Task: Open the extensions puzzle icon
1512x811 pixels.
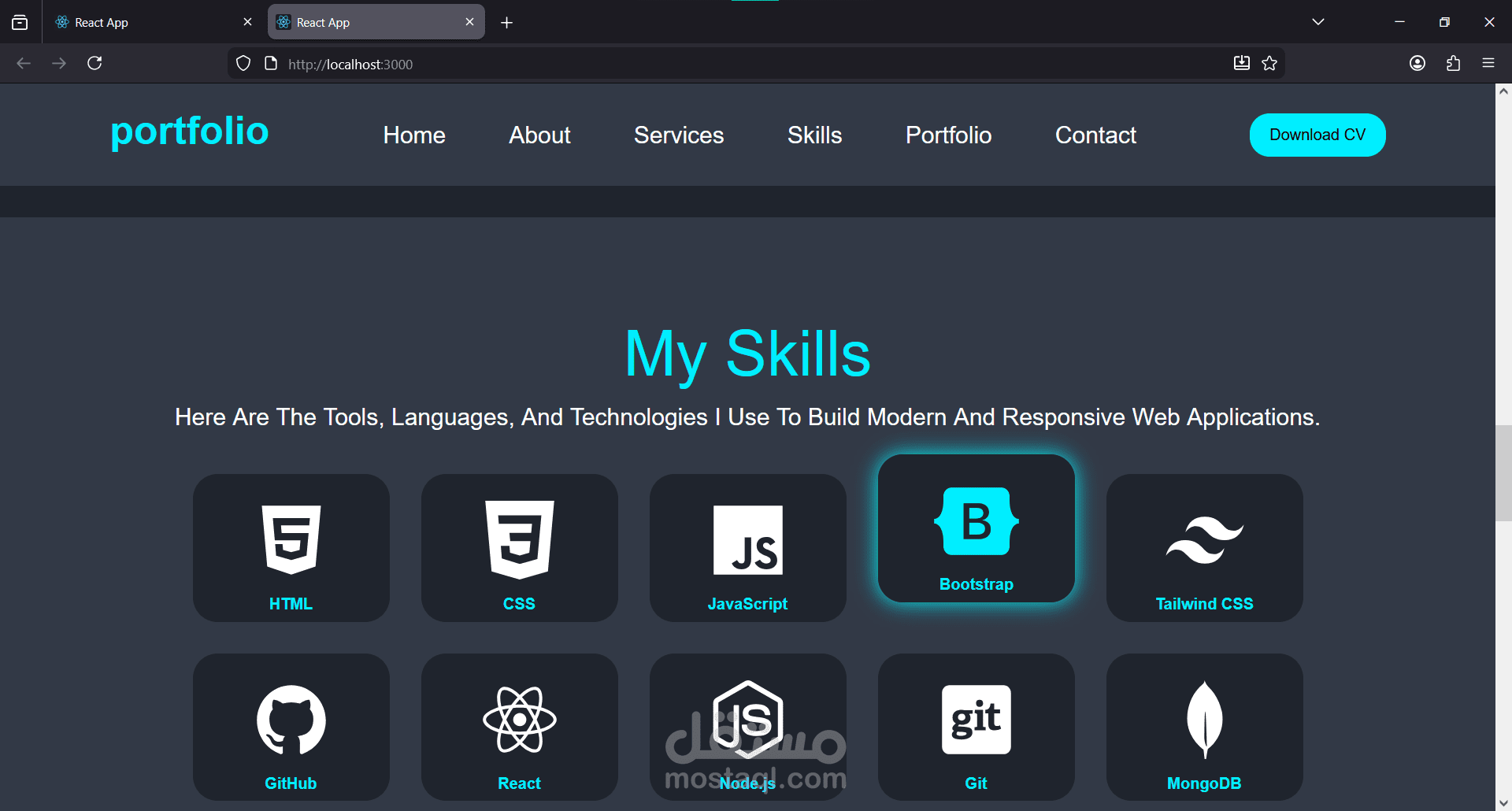Action: coord(1453,63)
